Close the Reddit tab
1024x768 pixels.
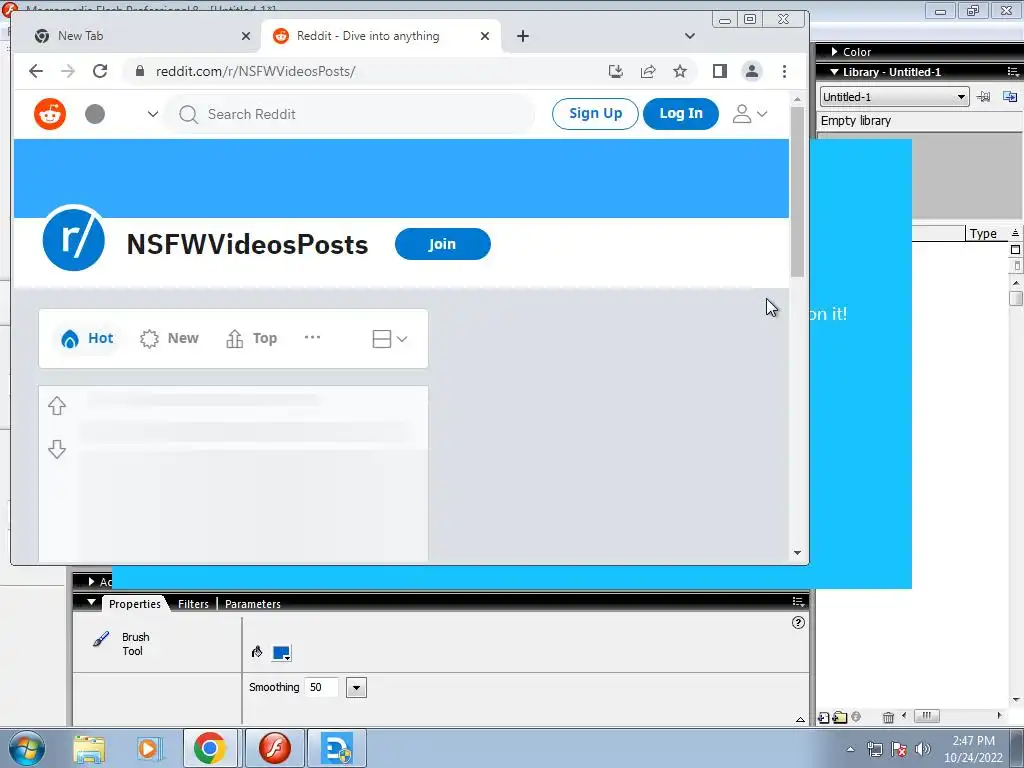485,36
